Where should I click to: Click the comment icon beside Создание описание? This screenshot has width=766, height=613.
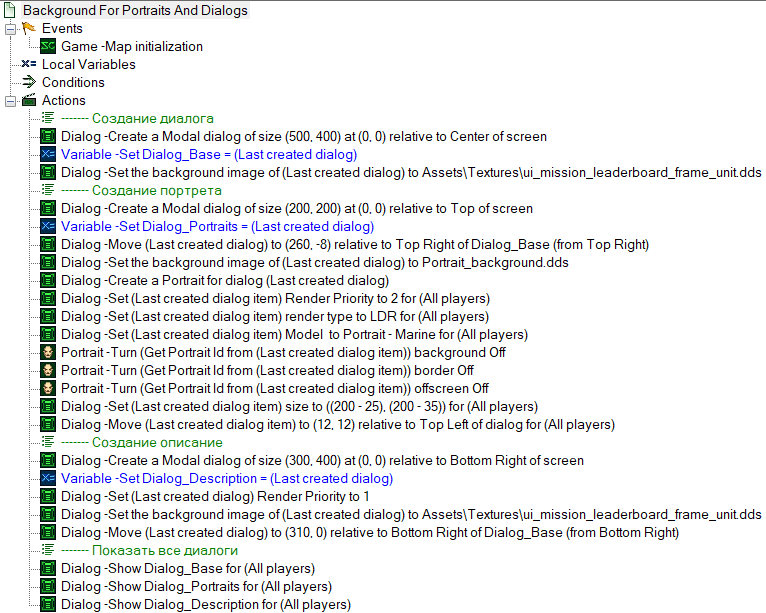click(47, 442)
